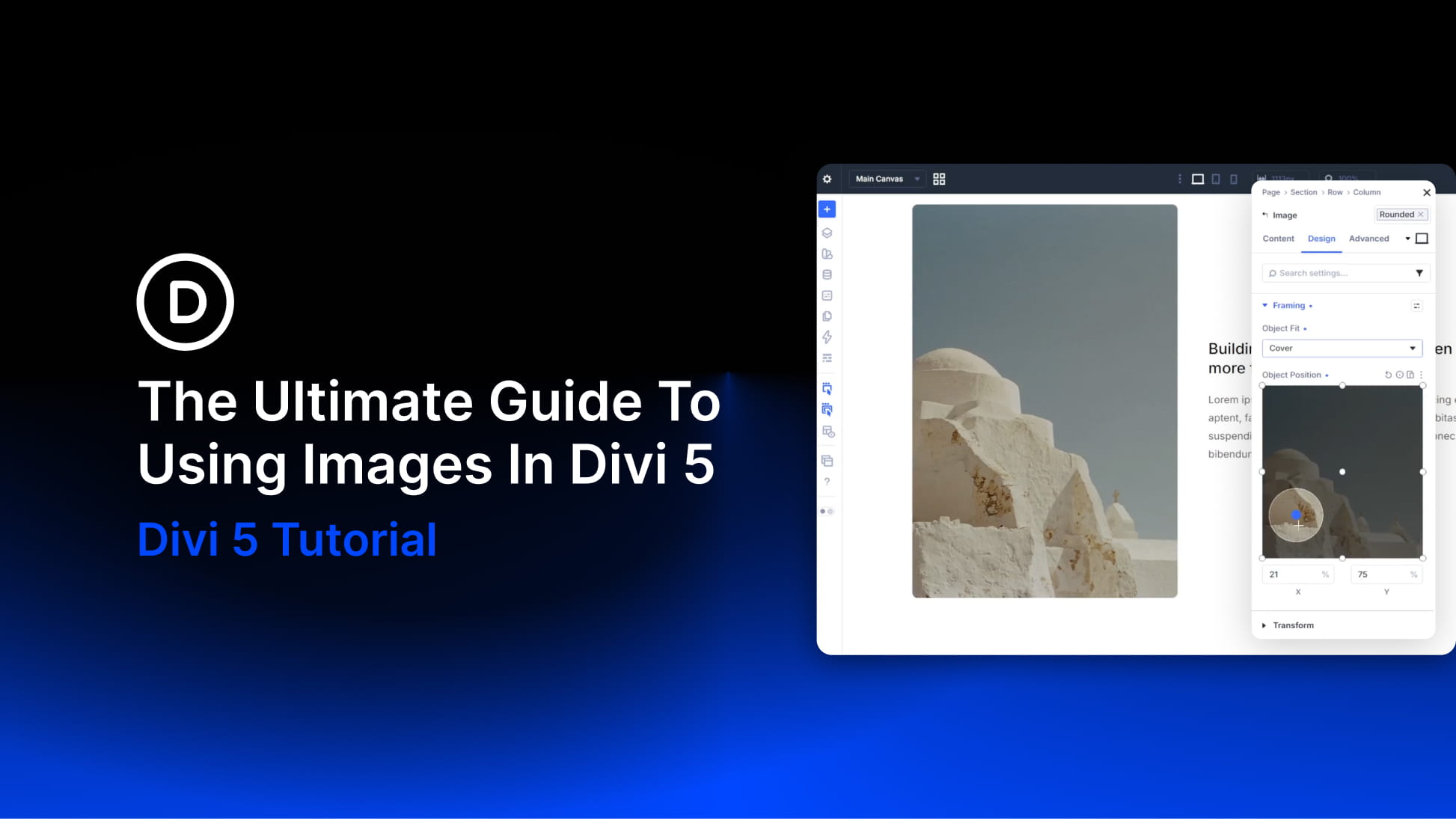Click the square panel view icon
Image resolution: width=1456 pixels, height=819 pixels.
(1422, 239)
